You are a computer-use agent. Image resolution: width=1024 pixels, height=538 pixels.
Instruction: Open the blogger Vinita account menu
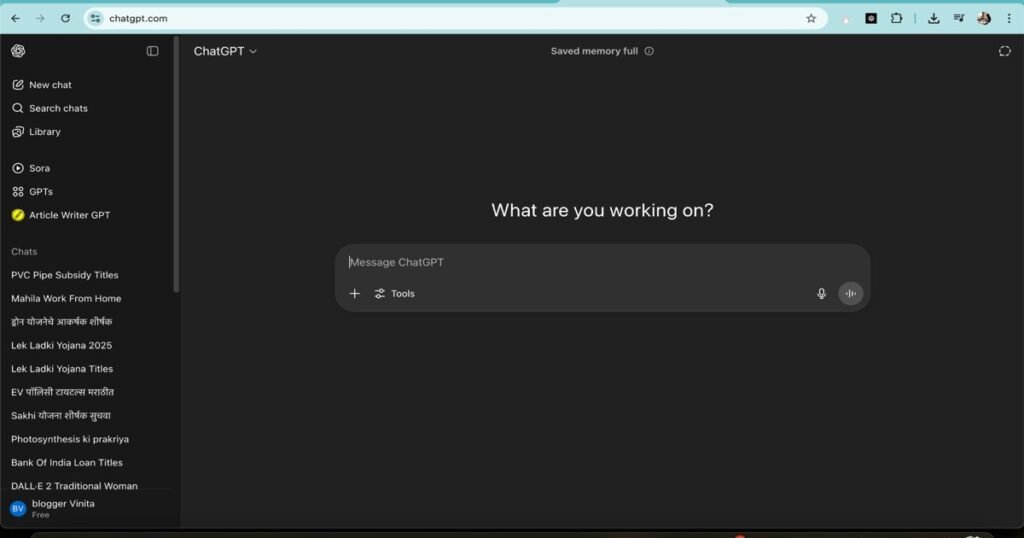[62, 508]
